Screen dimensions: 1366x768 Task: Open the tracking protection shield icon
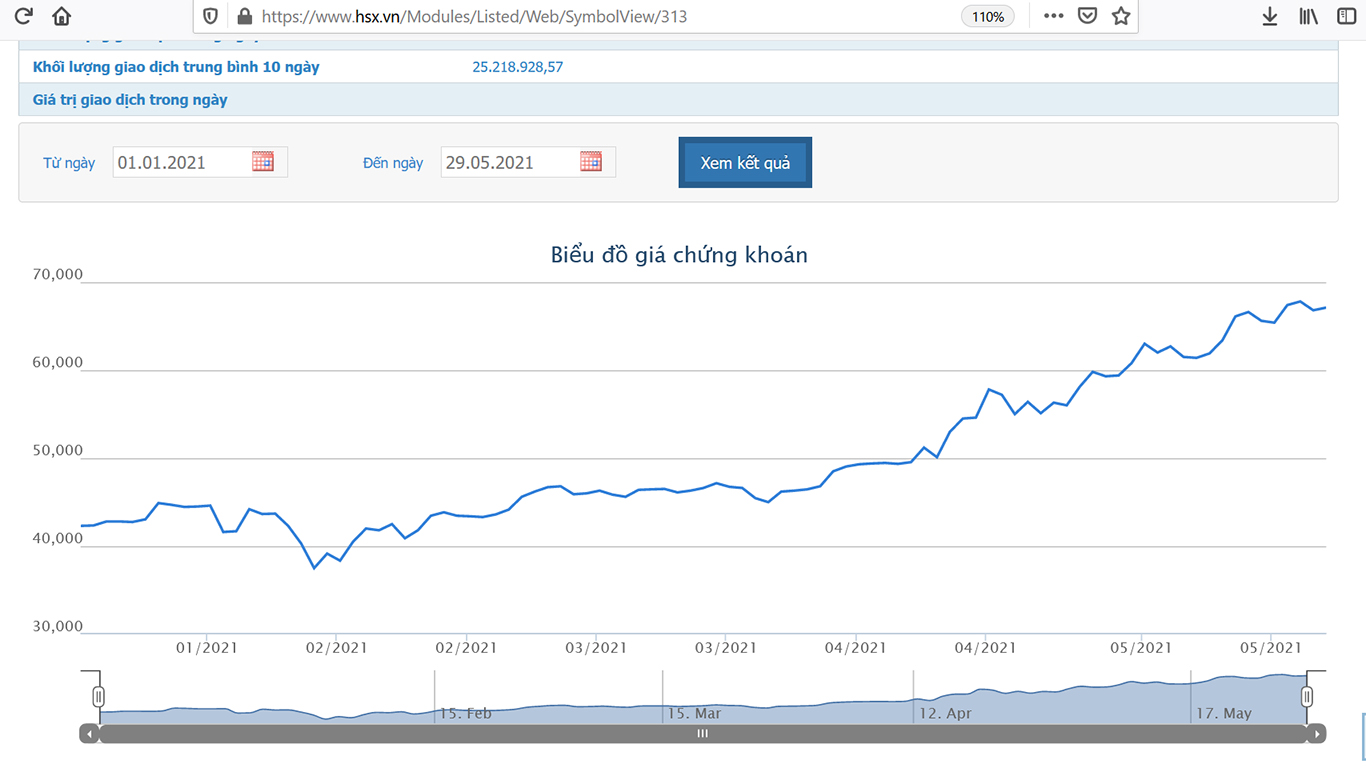coord(210,16)
